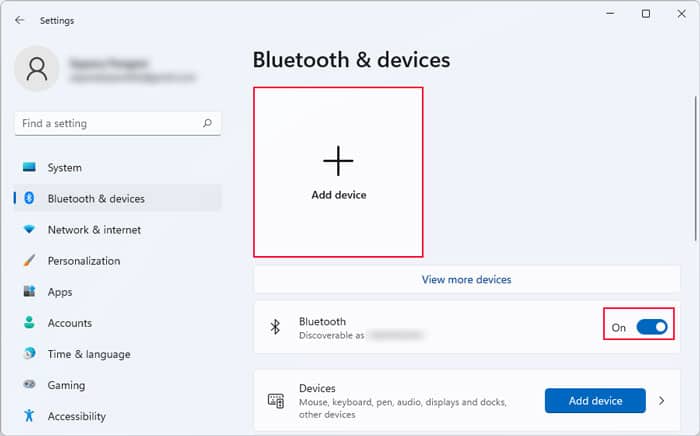
Task: Maximize the Settings window
Action: [x=646, y=14]
